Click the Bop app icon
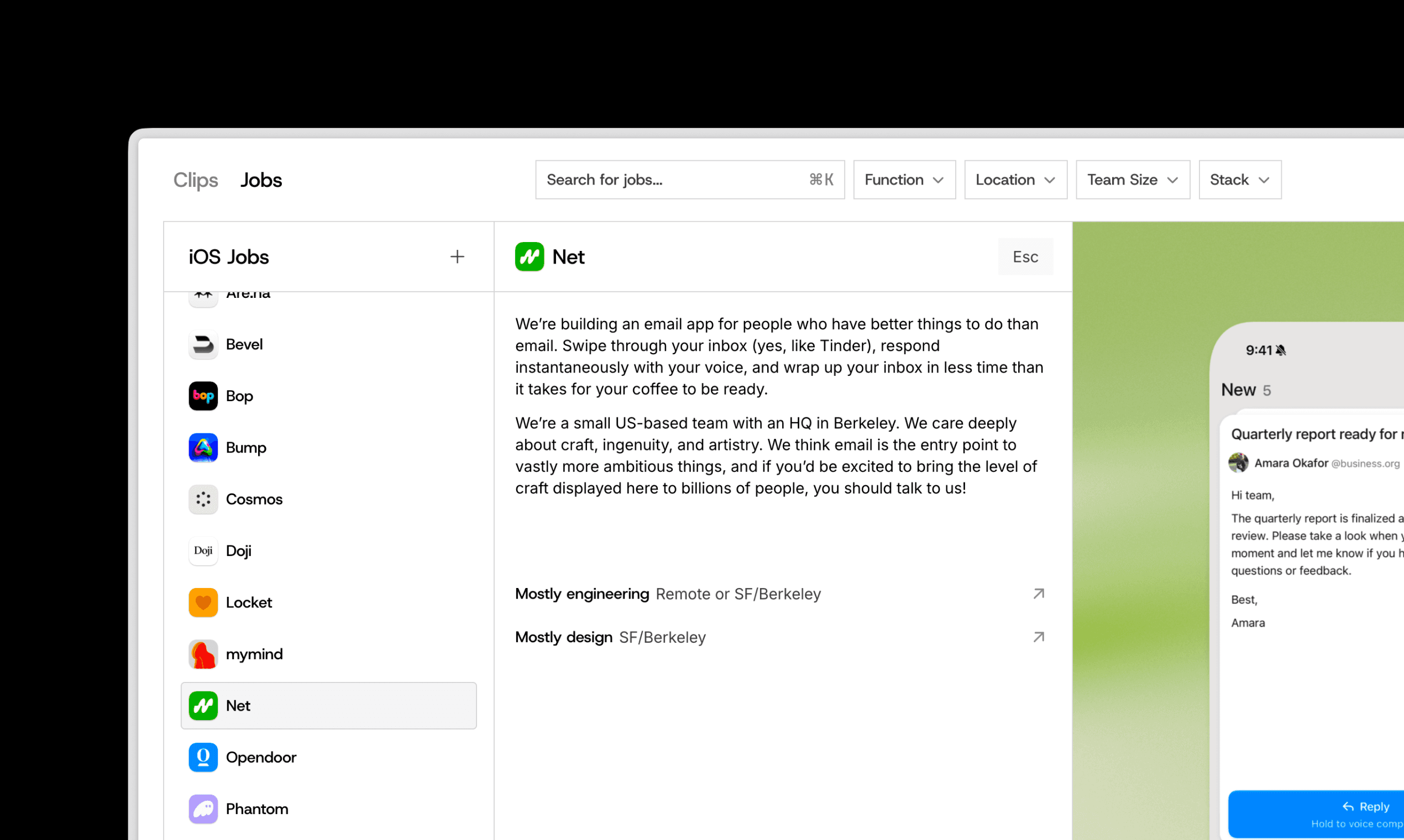 pos(203,396)
